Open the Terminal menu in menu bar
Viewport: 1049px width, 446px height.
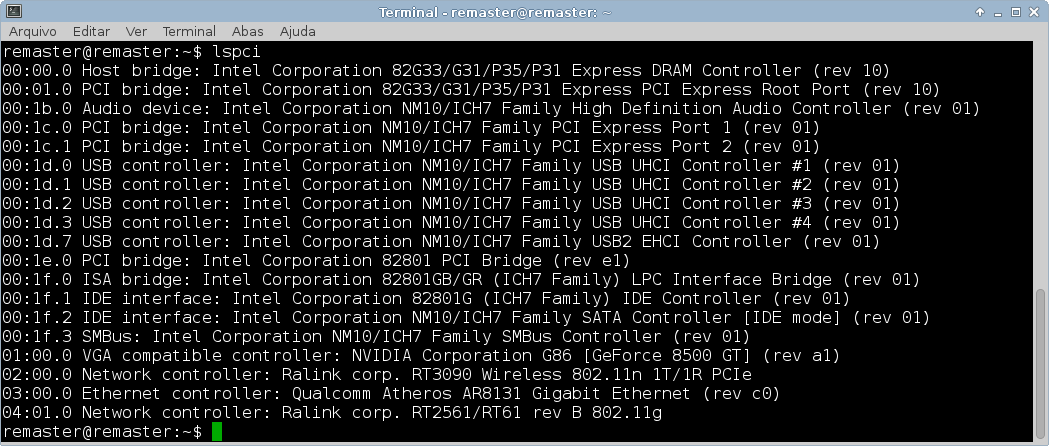[189, 31]
